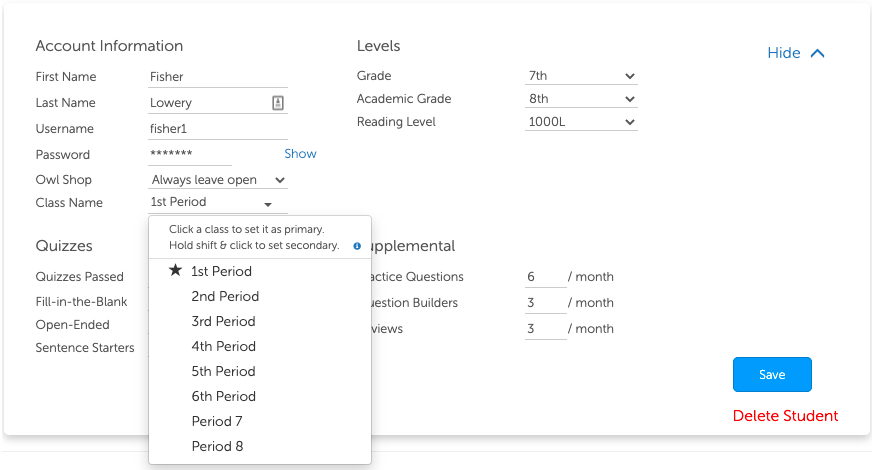Collapse panel with the Hide chevron icon
This screenshot has width=874, height=470.
pyautogui.click(x=817, y=53)
